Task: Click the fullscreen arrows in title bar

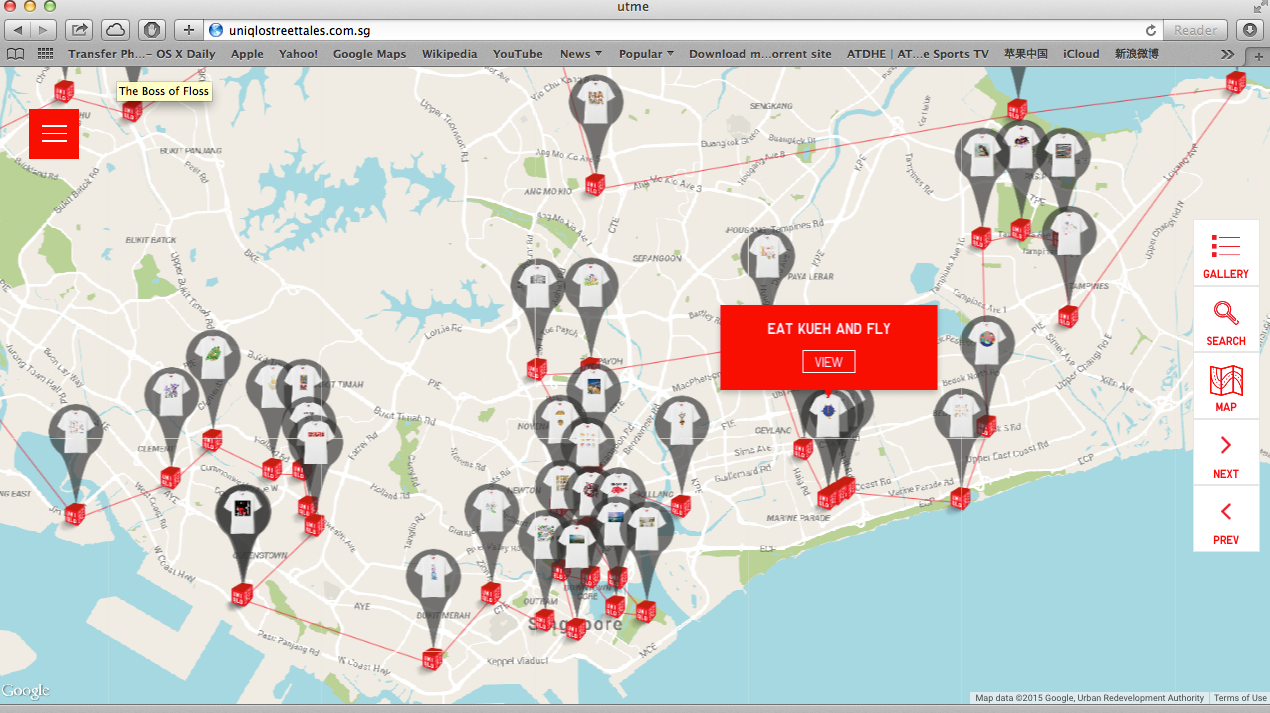Action: (x=1259, y=7)
